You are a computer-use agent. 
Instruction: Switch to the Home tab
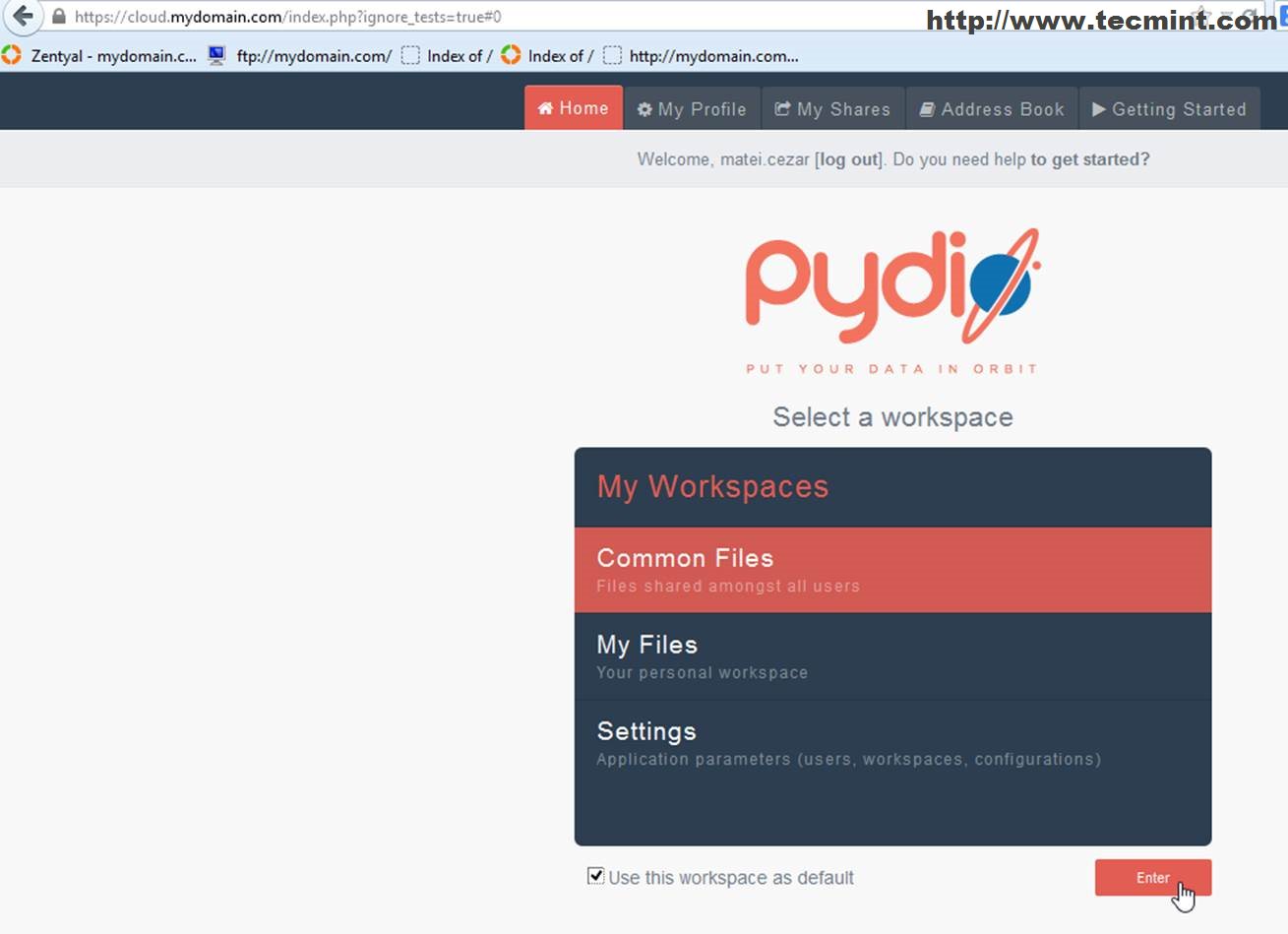[x=574, y=108]
